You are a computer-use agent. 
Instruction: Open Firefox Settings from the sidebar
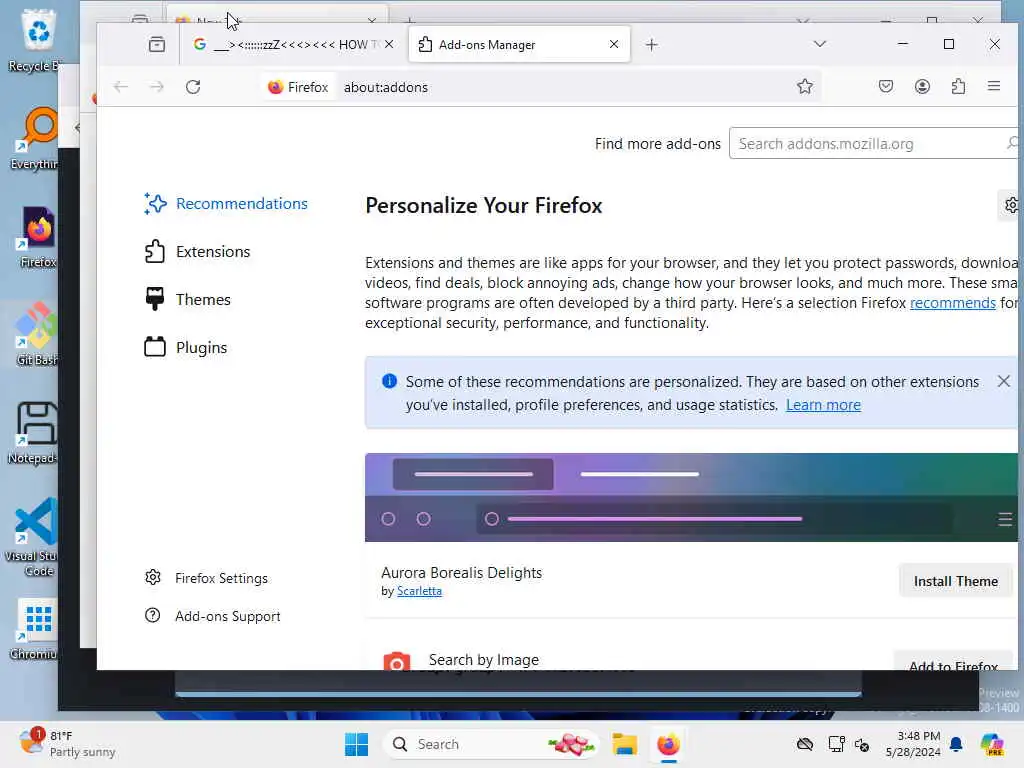206,578
